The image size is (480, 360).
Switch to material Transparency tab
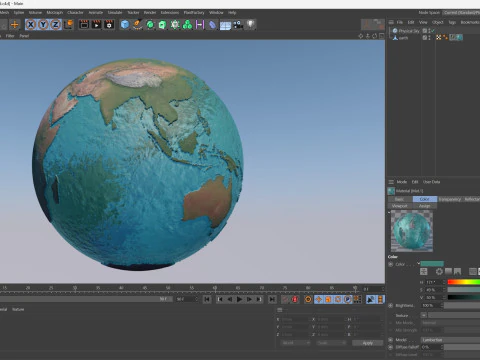450,199
